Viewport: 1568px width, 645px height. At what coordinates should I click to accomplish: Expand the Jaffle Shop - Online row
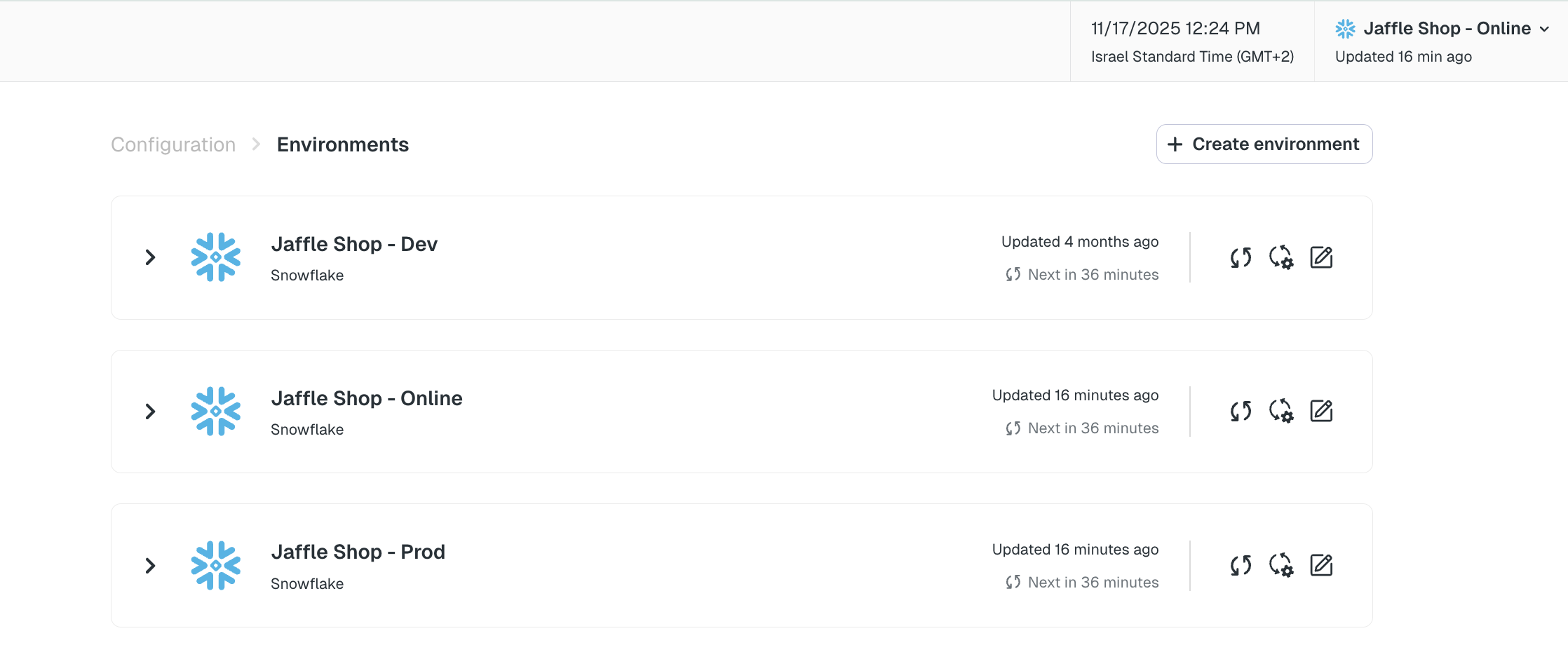pos(150,412)
